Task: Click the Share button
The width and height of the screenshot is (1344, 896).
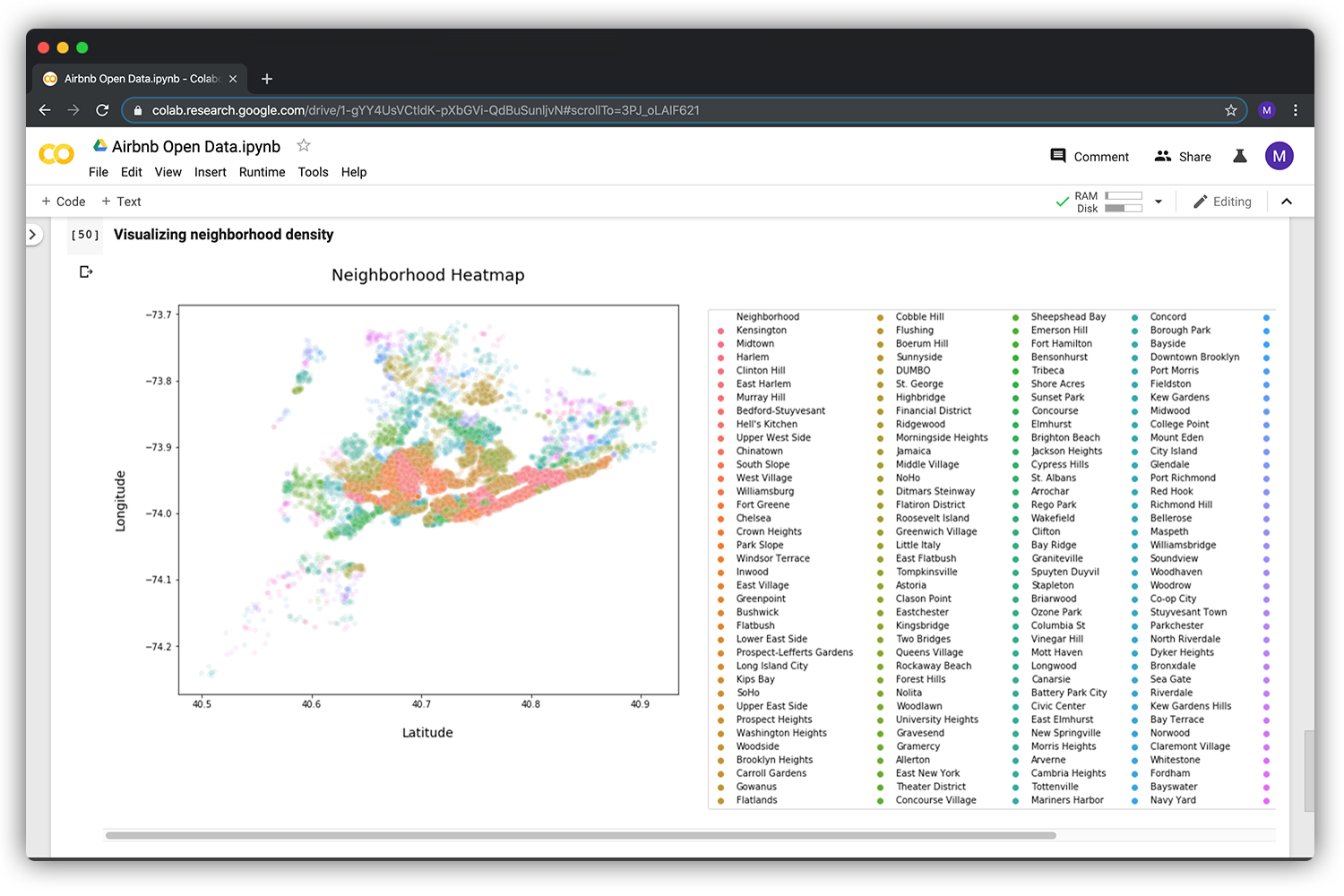Action: click(x=1183, y=156)
